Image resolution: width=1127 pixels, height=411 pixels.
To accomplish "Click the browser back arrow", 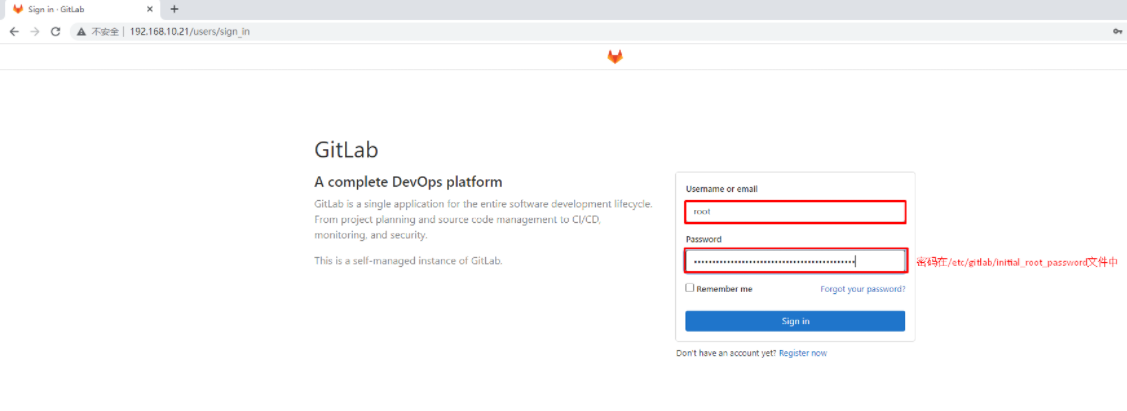I will (14, 32).
